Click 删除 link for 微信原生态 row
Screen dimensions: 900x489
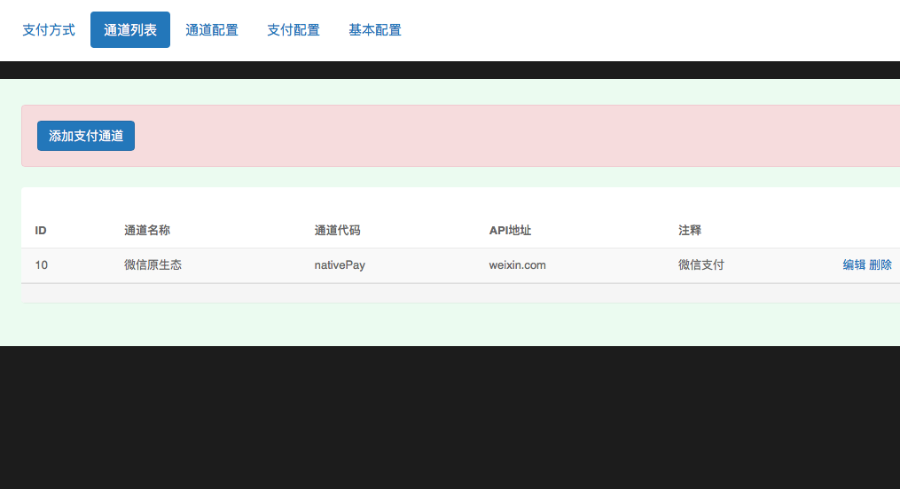pyautogui.click(x=880, y=265)
